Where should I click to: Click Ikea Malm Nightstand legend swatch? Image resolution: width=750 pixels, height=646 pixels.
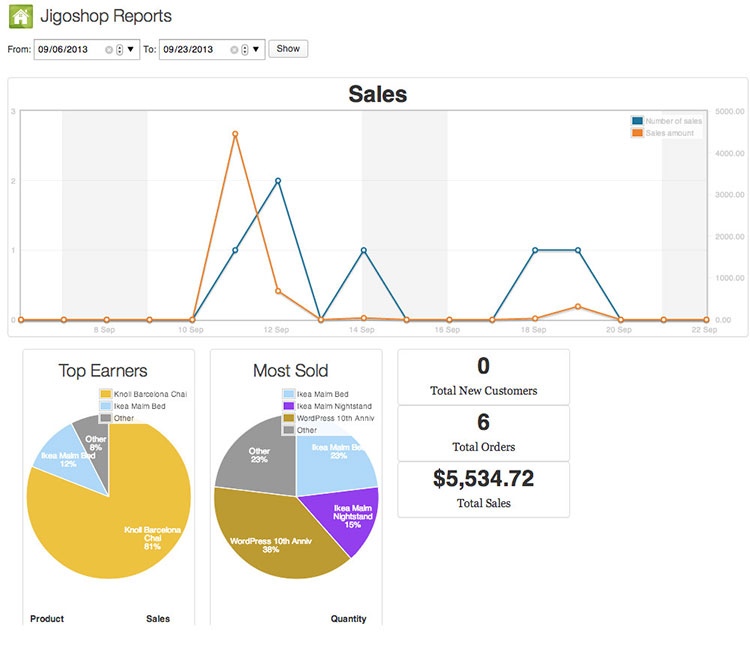click(x=289, y=406)
